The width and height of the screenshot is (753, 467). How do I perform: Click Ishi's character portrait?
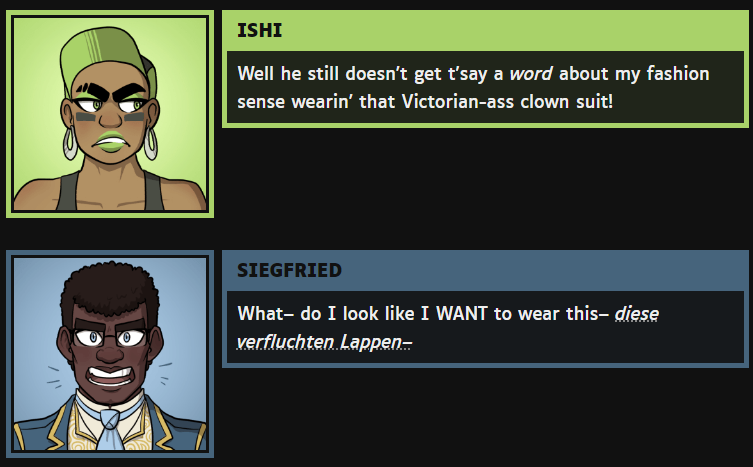tap(110, 114)
